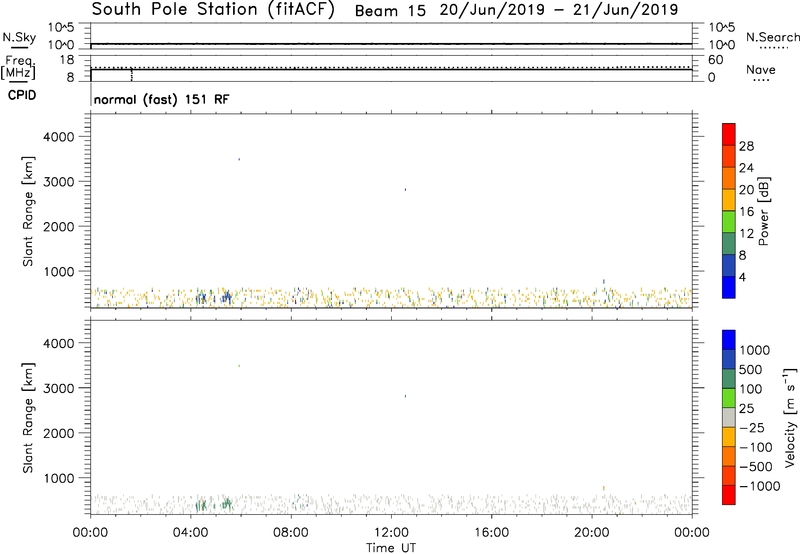This screenshot has width=800, height=554.
Task: Click the 12:00 time axis label
Action: point(391,533)
